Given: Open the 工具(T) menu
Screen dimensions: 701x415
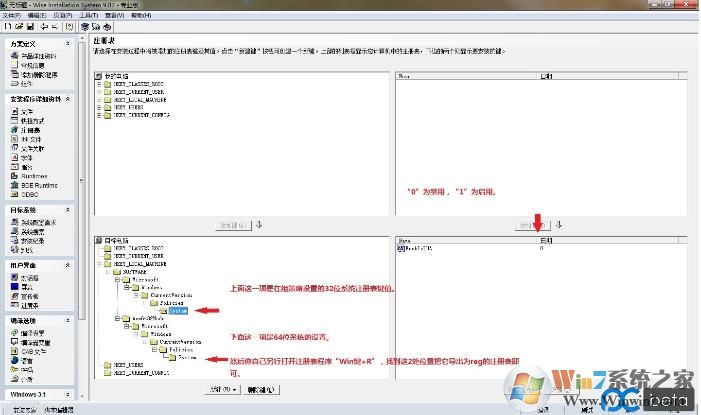Looking at the screenshot, I should 89,15.
